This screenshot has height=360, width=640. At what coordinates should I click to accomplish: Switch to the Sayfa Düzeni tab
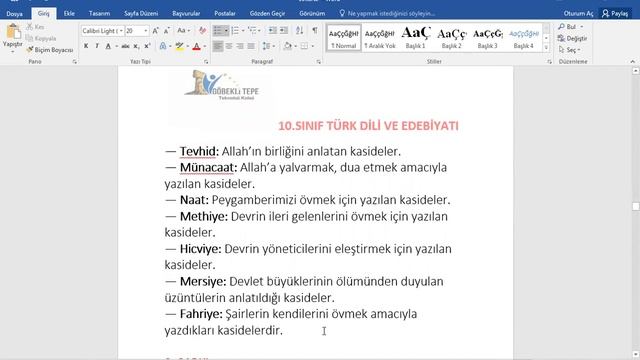tap(141, 13)
